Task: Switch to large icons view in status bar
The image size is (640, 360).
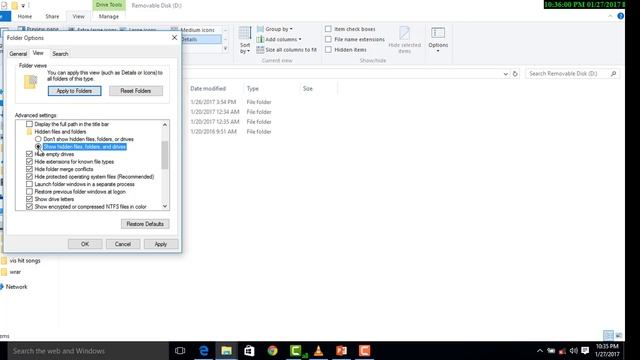Action: [619, 335]
